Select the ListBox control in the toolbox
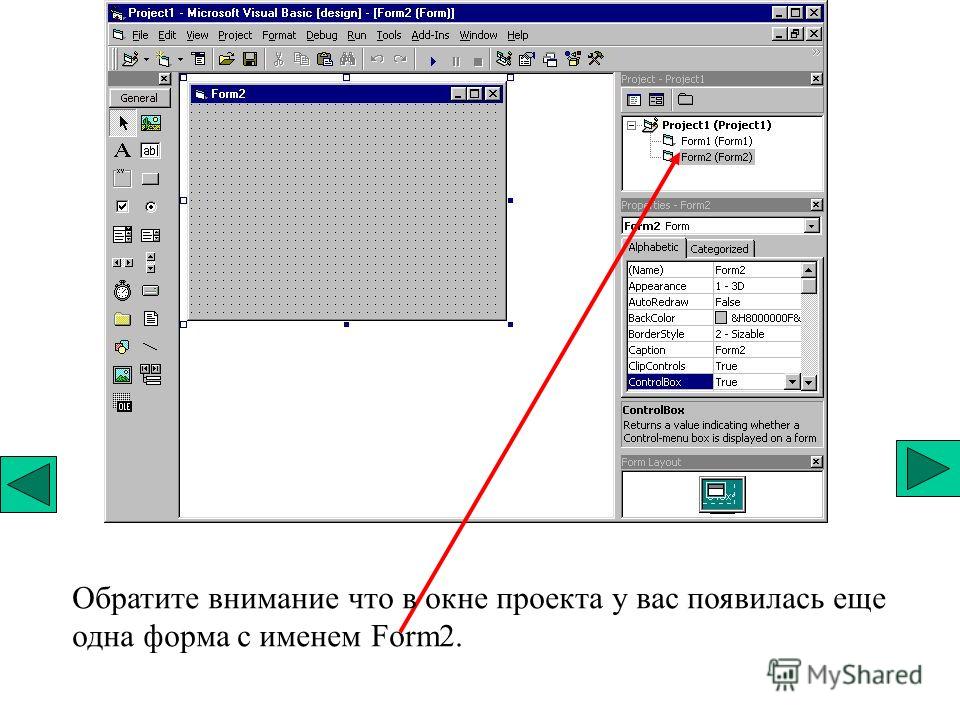Screen dimensions: 960x720 pos(151,235)
